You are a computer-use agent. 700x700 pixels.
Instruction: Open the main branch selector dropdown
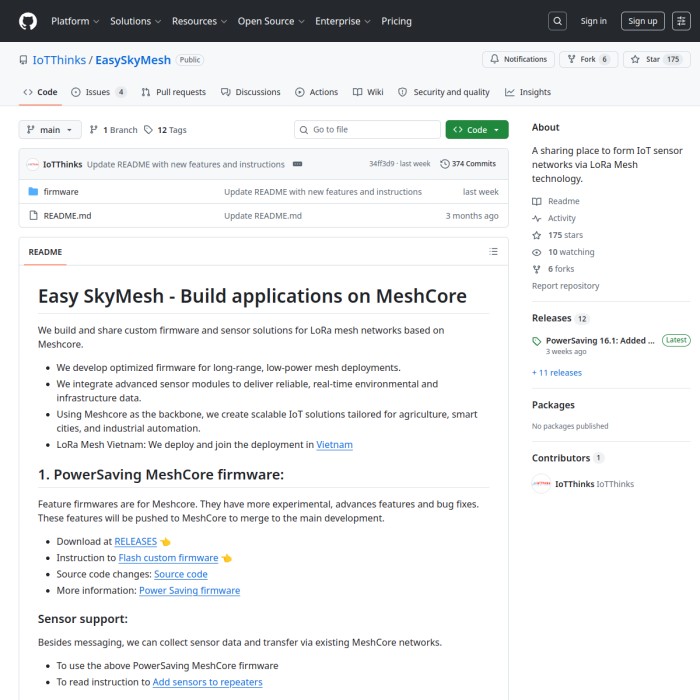50,129
